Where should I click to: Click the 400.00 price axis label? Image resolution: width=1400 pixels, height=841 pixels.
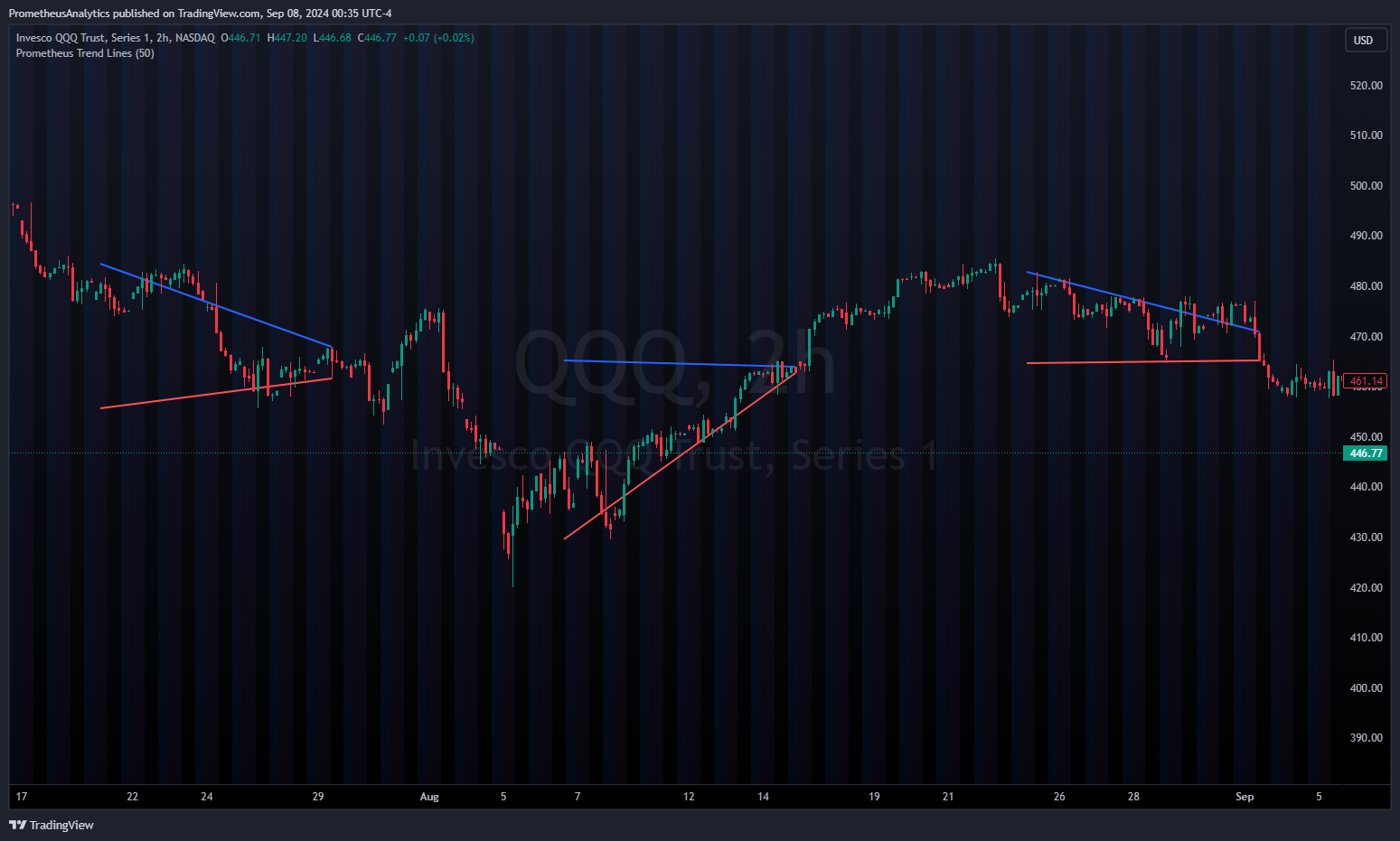(x=1366, y=688)
